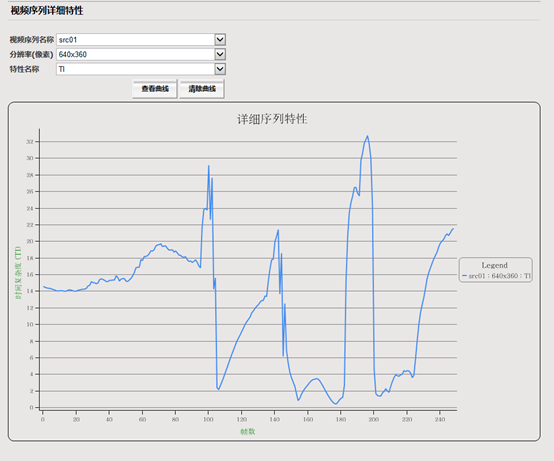
Task: Click the Legend title text
Action: click(x=494, y=265)
